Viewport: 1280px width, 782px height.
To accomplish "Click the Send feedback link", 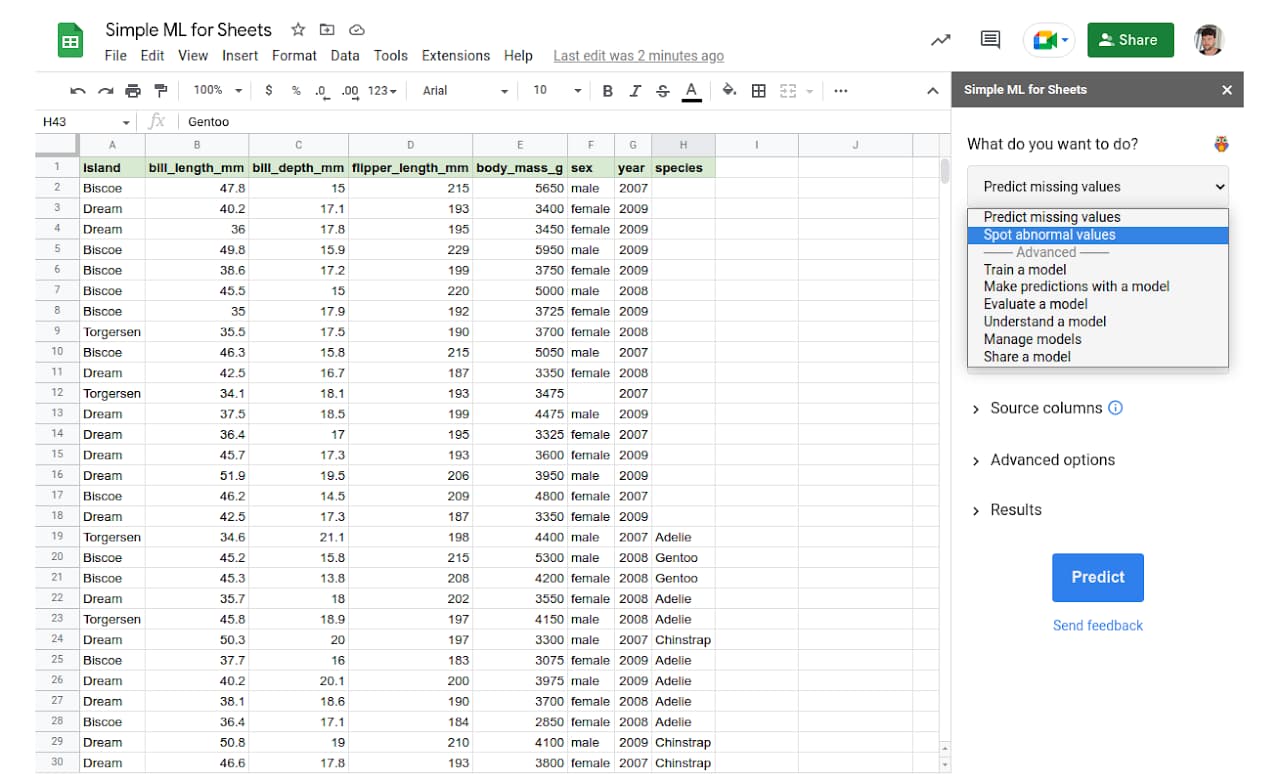I will 1097,625.
